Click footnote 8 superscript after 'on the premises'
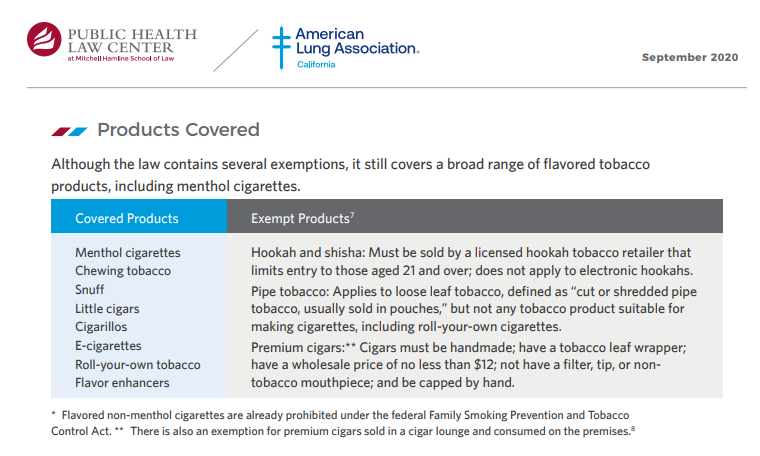The width and height of the screenshot is (760, 456). coord(633,428)
